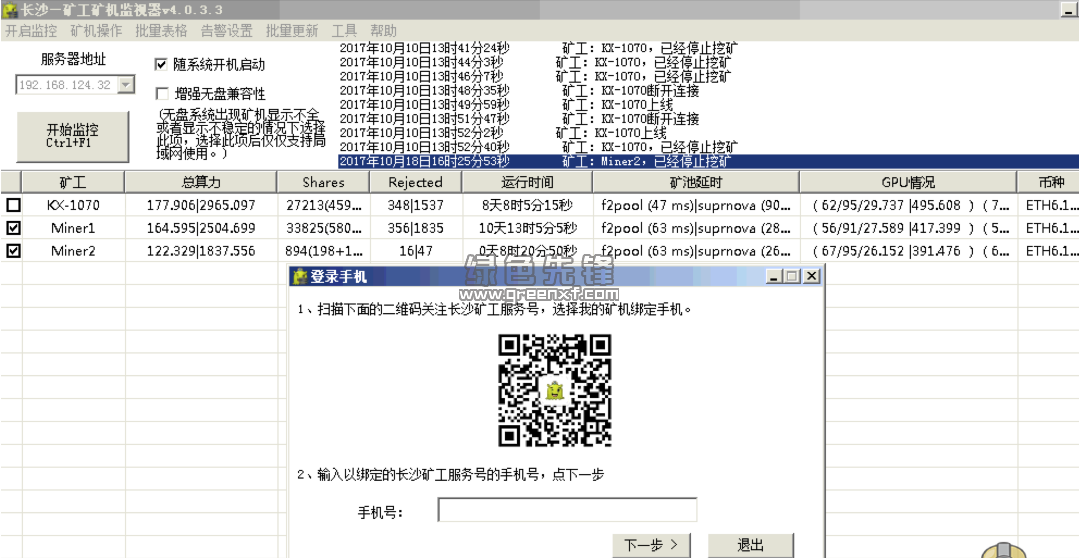Click the 矿工 column header
Viewport: 1079px width, 558px height.
pyautogui.click(x=73, y=182)
